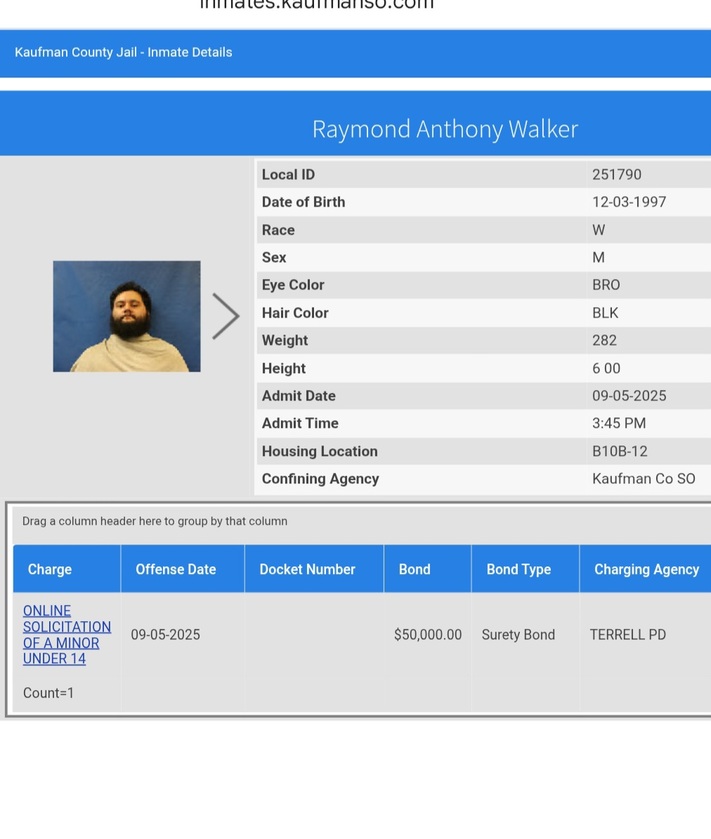Open the inmate mugshot thumbnail

(127, 316)
